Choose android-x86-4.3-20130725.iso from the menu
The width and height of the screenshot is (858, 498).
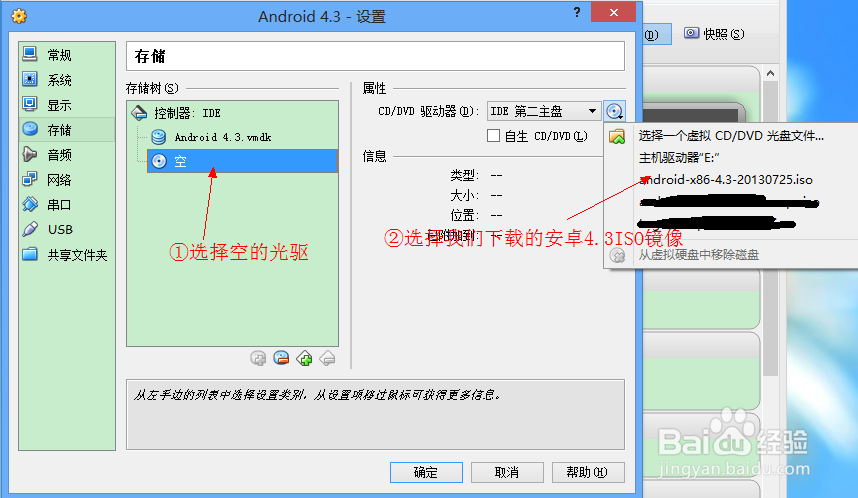pos(731,179)
